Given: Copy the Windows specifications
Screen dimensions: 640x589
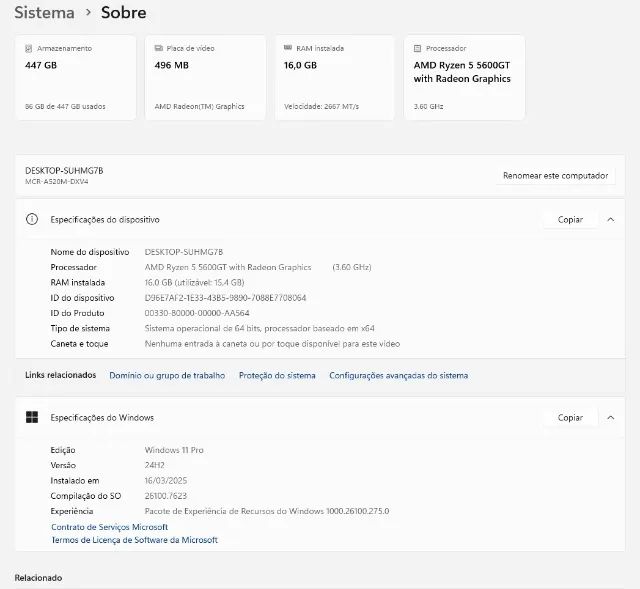Looking at the screenshot, I should point(570,418).
